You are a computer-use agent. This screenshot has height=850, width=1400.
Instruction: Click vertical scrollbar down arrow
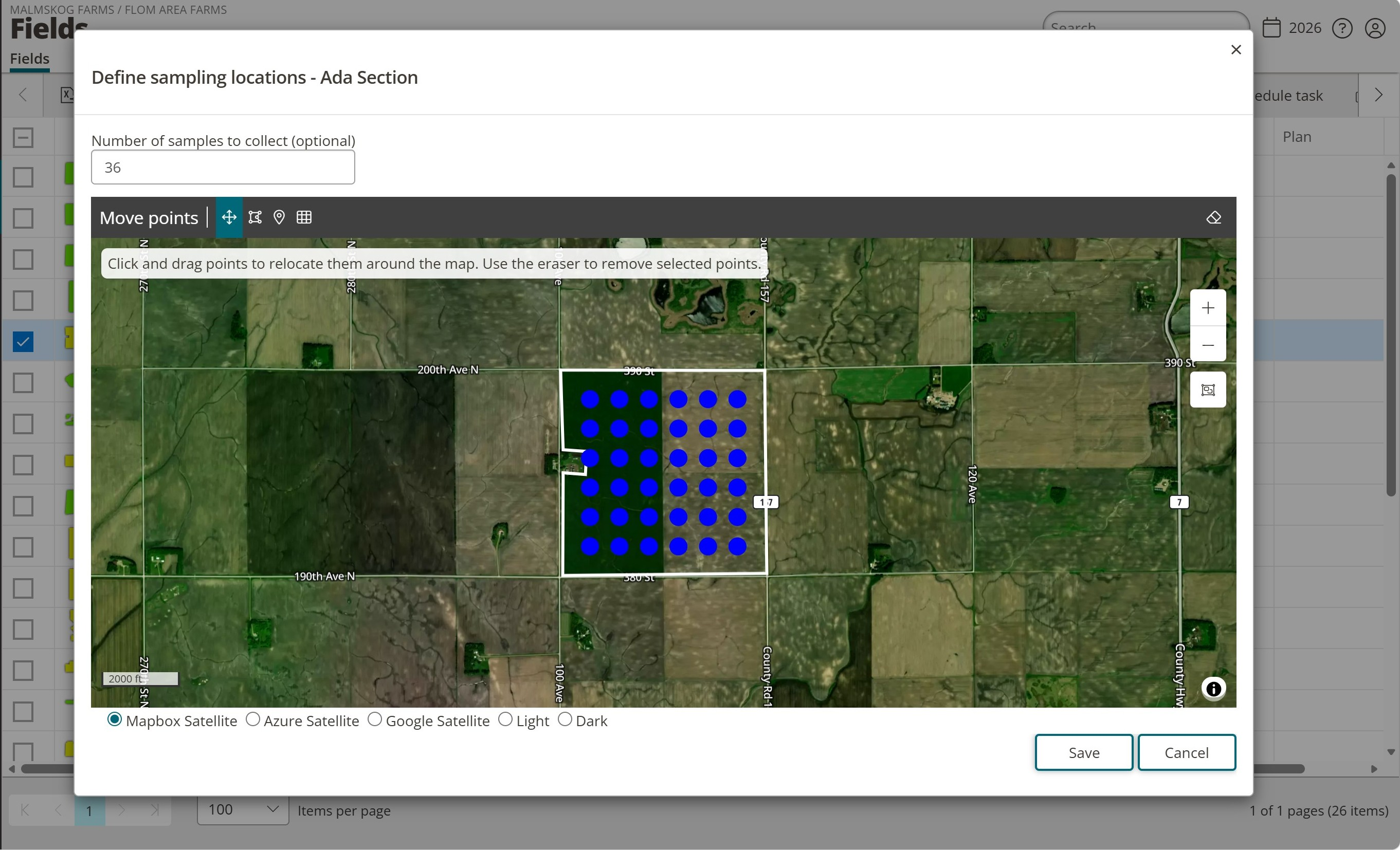[x=1390, y=752]
